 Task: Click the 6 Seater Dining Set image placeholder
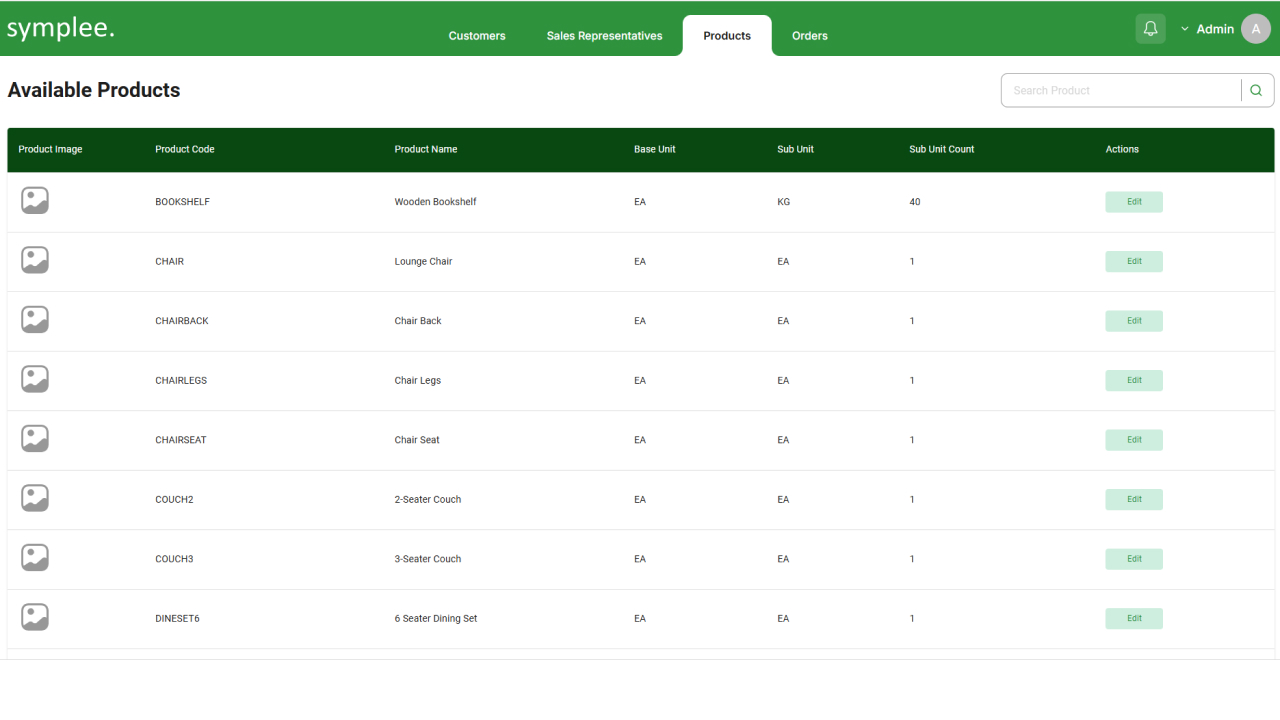click(x=35, y=618)
